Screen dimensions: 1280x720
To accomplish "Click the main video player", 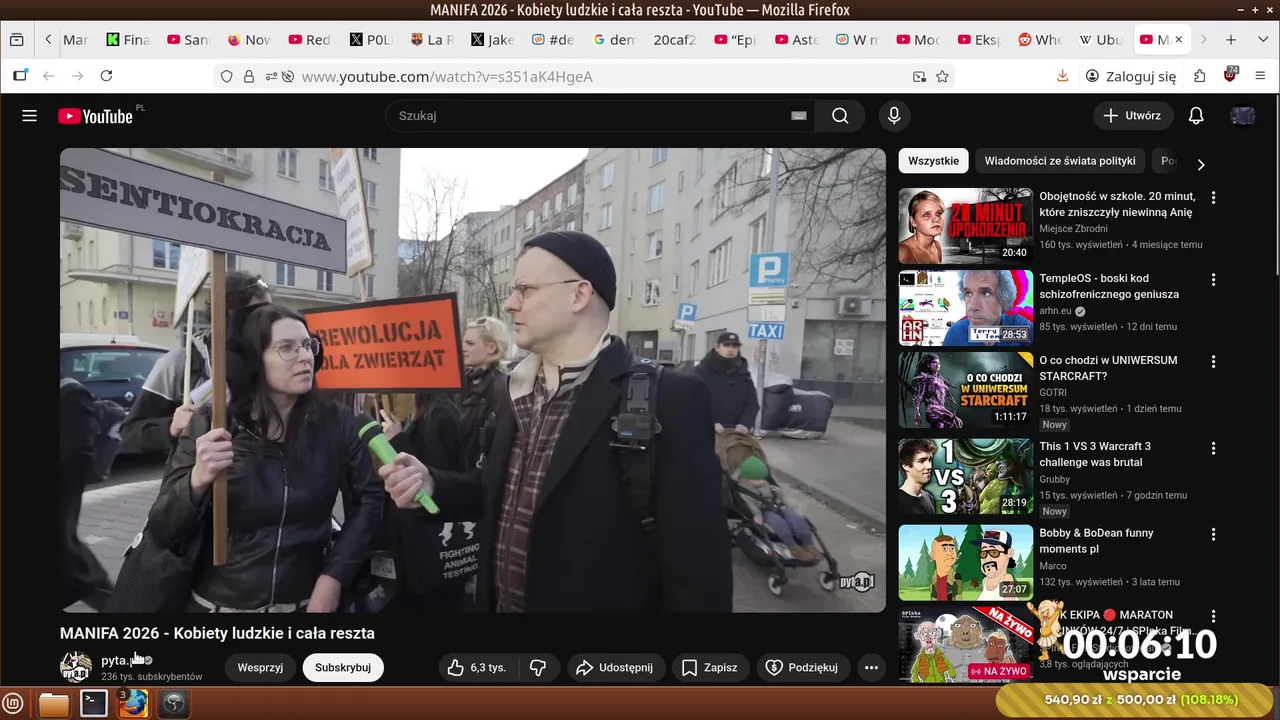I will 473,380.
